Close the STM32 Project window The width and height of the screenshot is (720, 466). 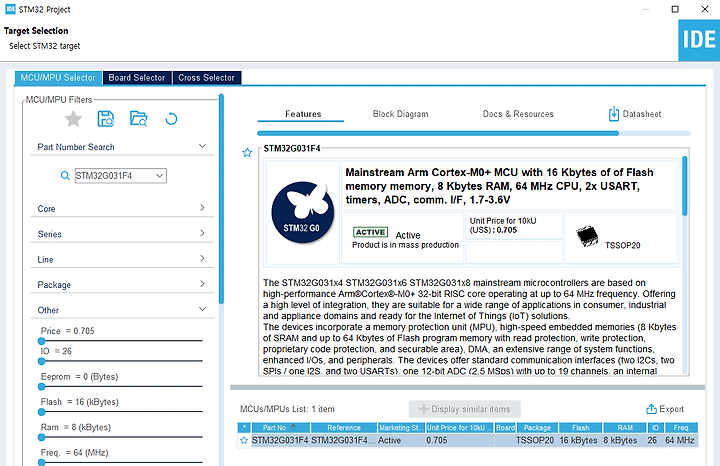[705, 9]
